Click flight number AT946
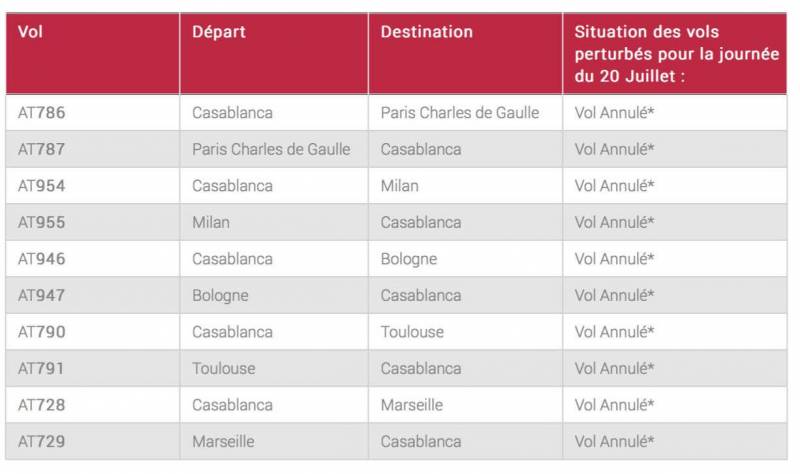Image resolution: width=800 pixels, height=474 pixels. point(41,259)
